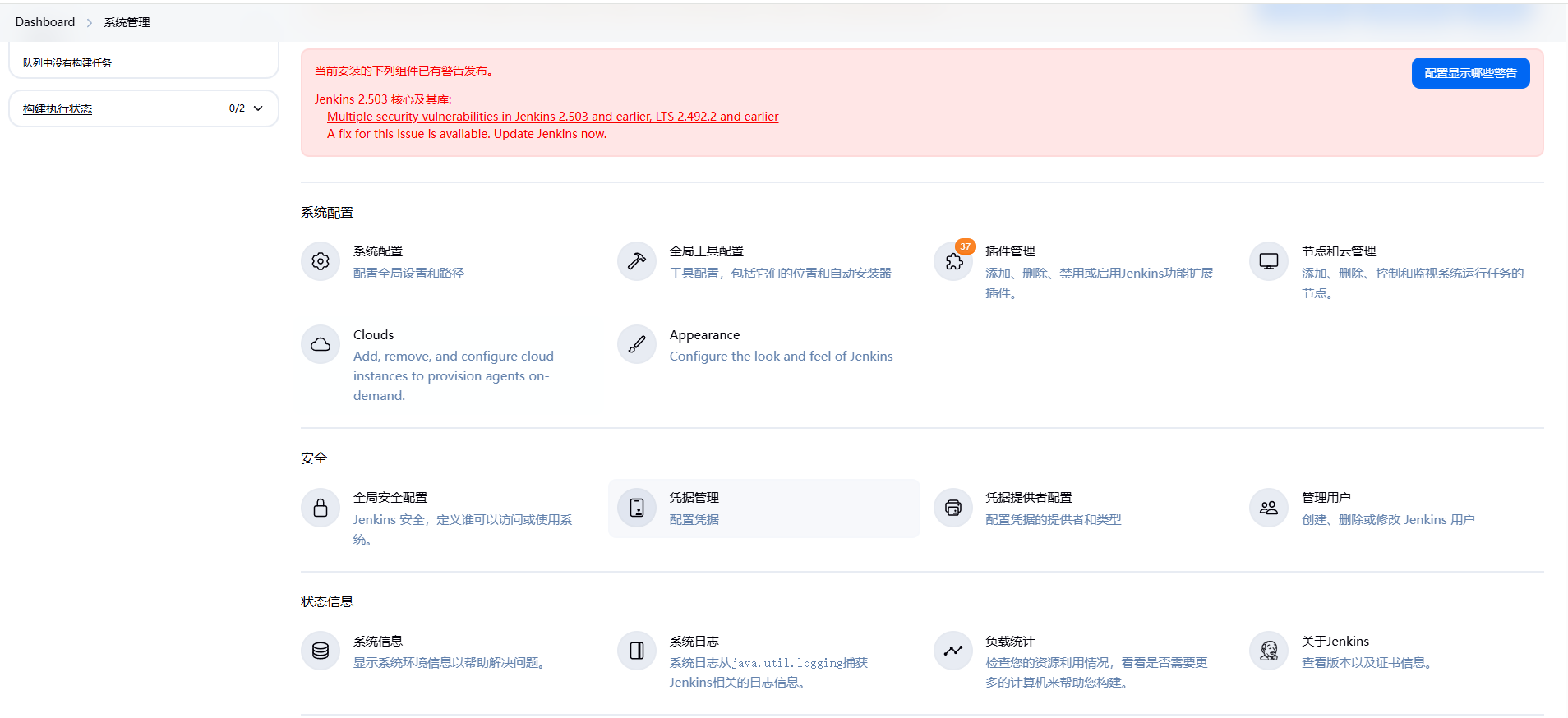Open 系统信息 title link
1568x718 pixels.
pos(378,641)
